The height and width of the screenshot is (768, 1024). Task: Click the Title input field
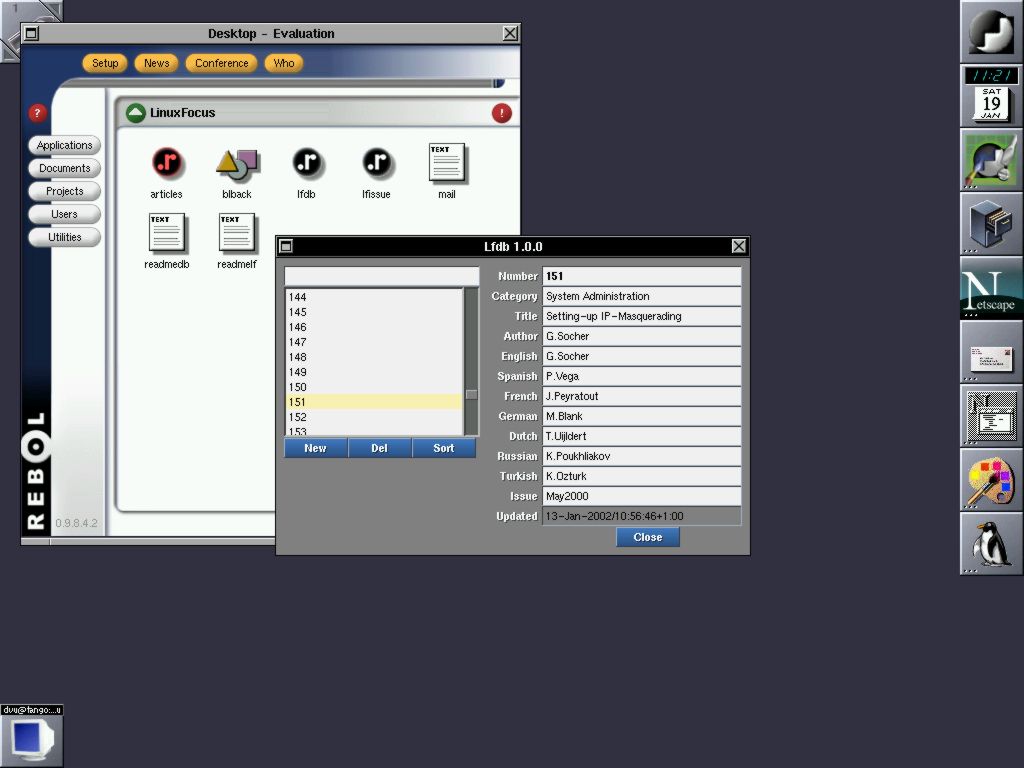(x=641, y=316)
